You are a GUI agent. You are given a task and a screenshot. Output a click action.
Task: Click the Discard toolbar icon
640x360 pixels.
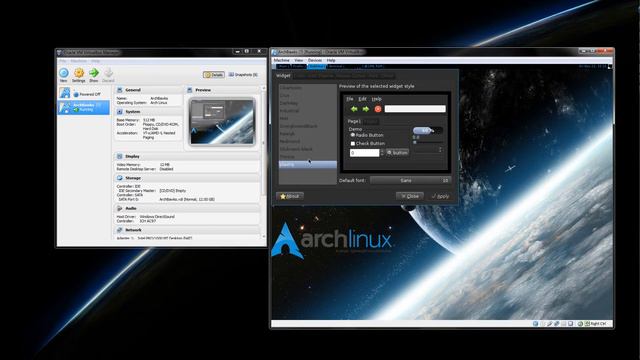[109, 73]
